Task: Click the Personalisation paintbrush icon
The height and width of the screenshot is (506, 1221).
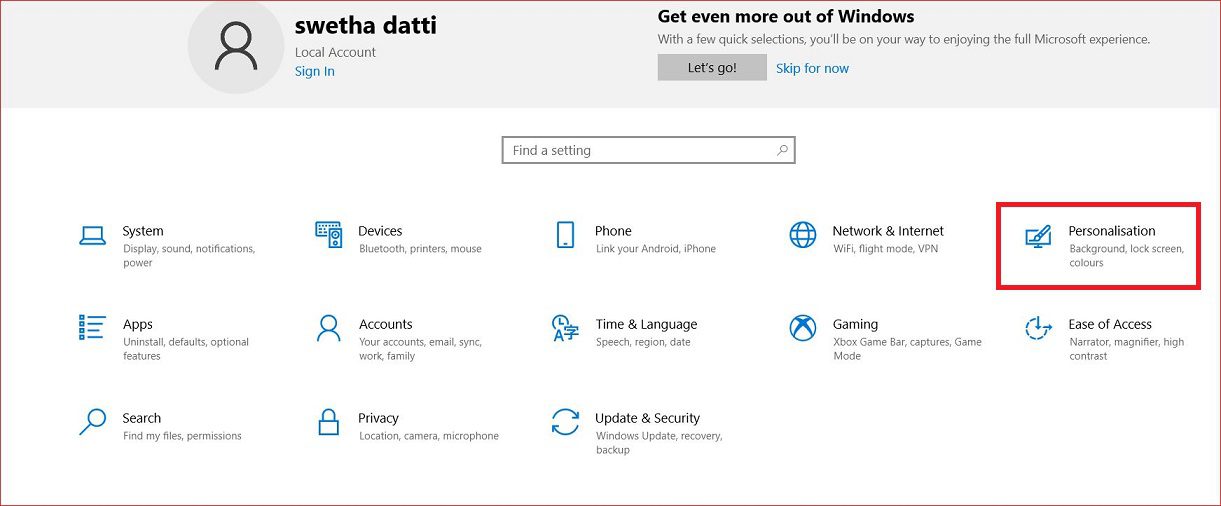Action: coord(1038,236)
